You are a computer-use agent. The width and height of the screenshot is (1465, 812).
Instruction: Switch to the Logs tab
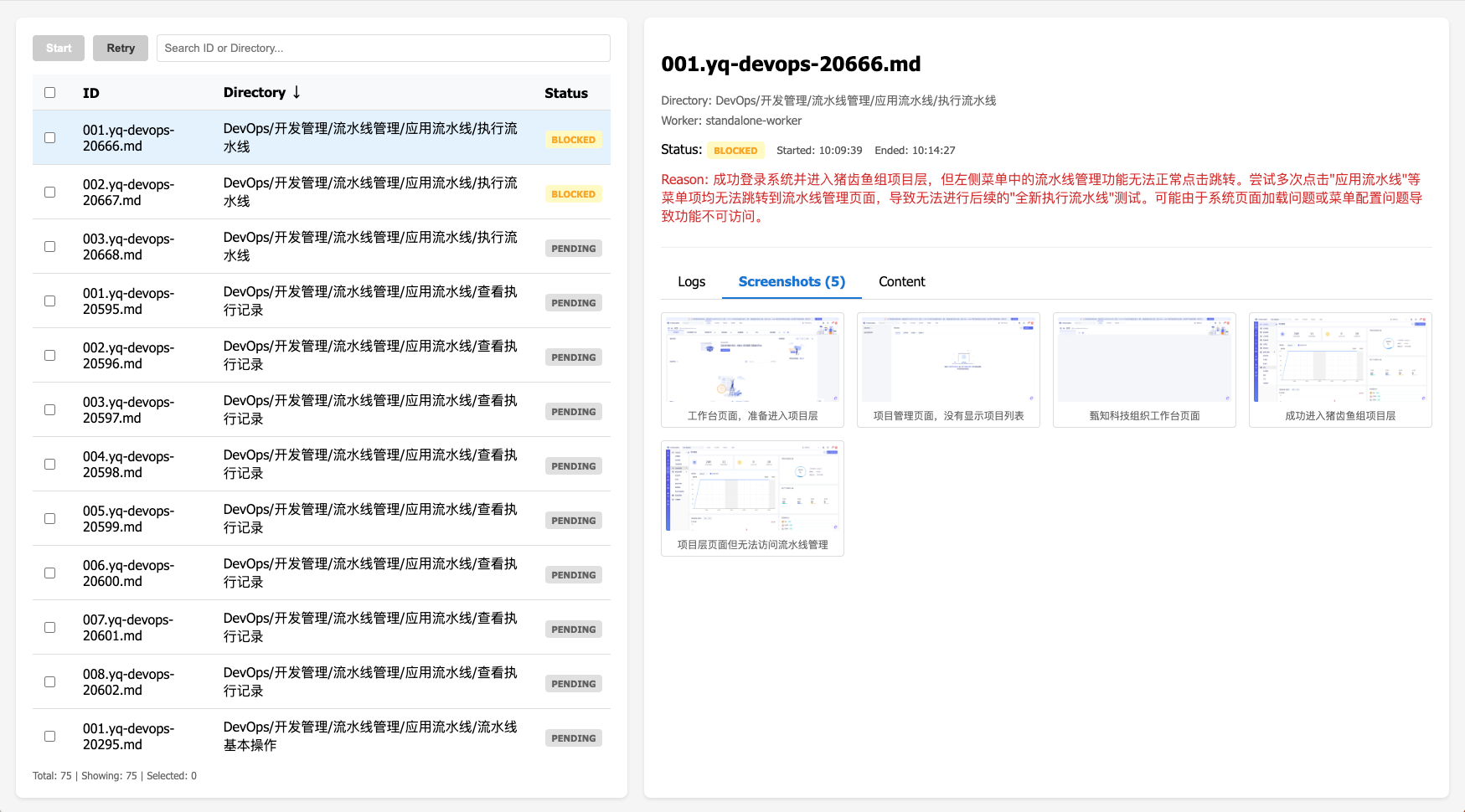tap(691, 282)
